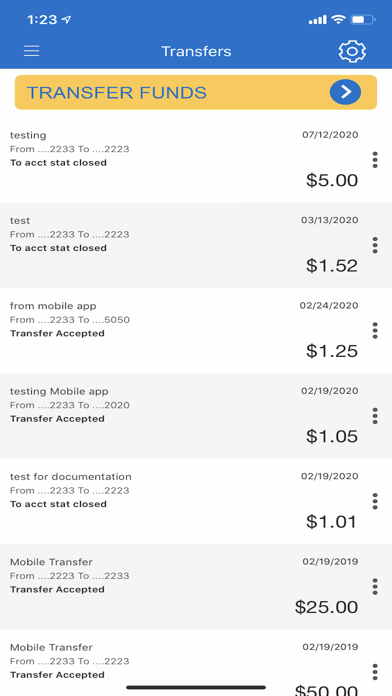Open the hamburger navigation menu
The width and height of the screenshot is (392, 696).
32,51
